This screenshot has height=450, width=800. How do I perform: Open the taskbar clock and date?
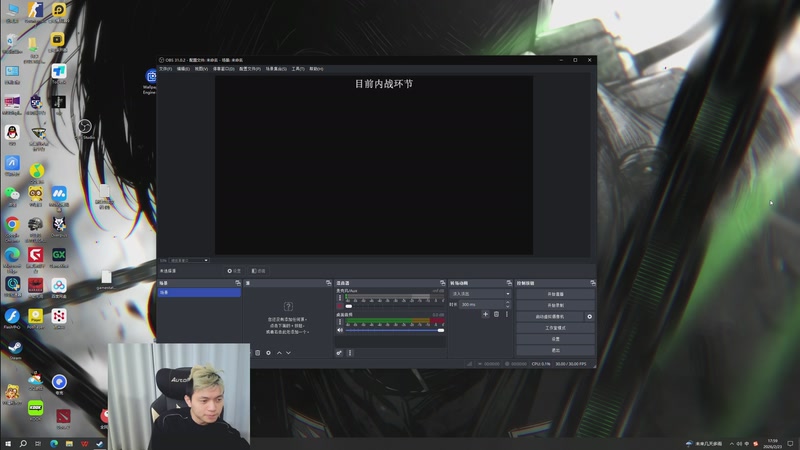point(774,444)
